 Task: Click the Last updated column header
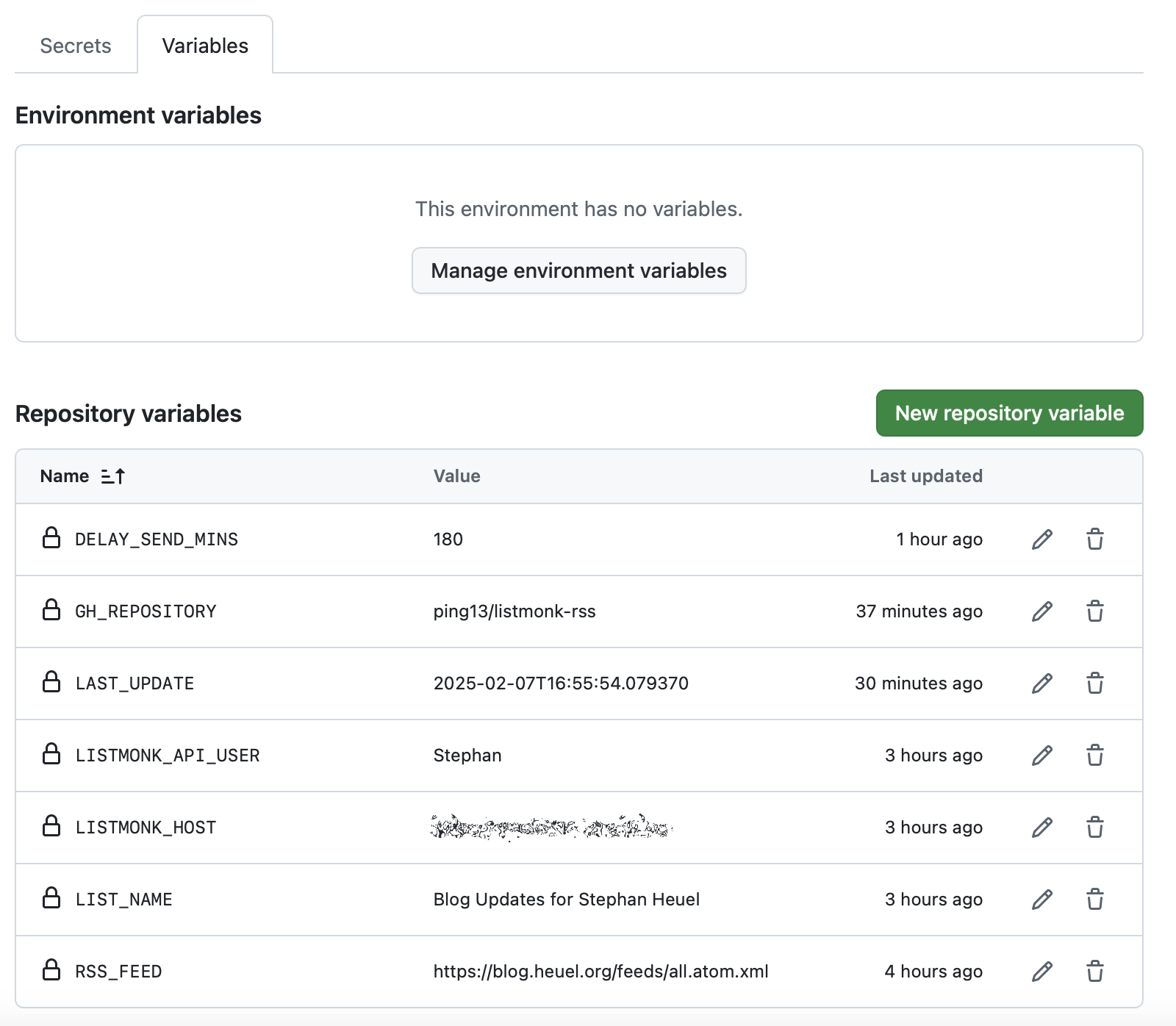926,476
